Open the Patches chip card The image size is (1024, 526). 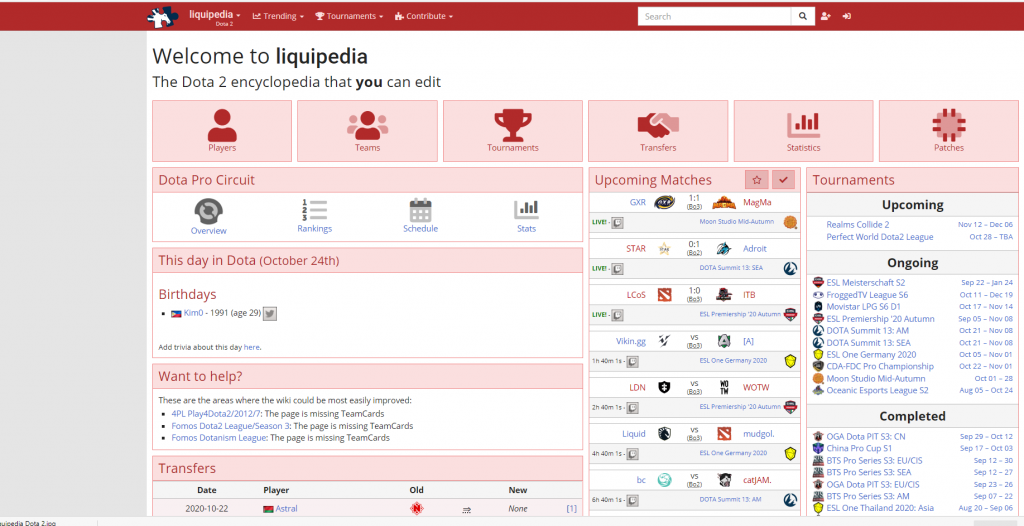coord(948,131)
